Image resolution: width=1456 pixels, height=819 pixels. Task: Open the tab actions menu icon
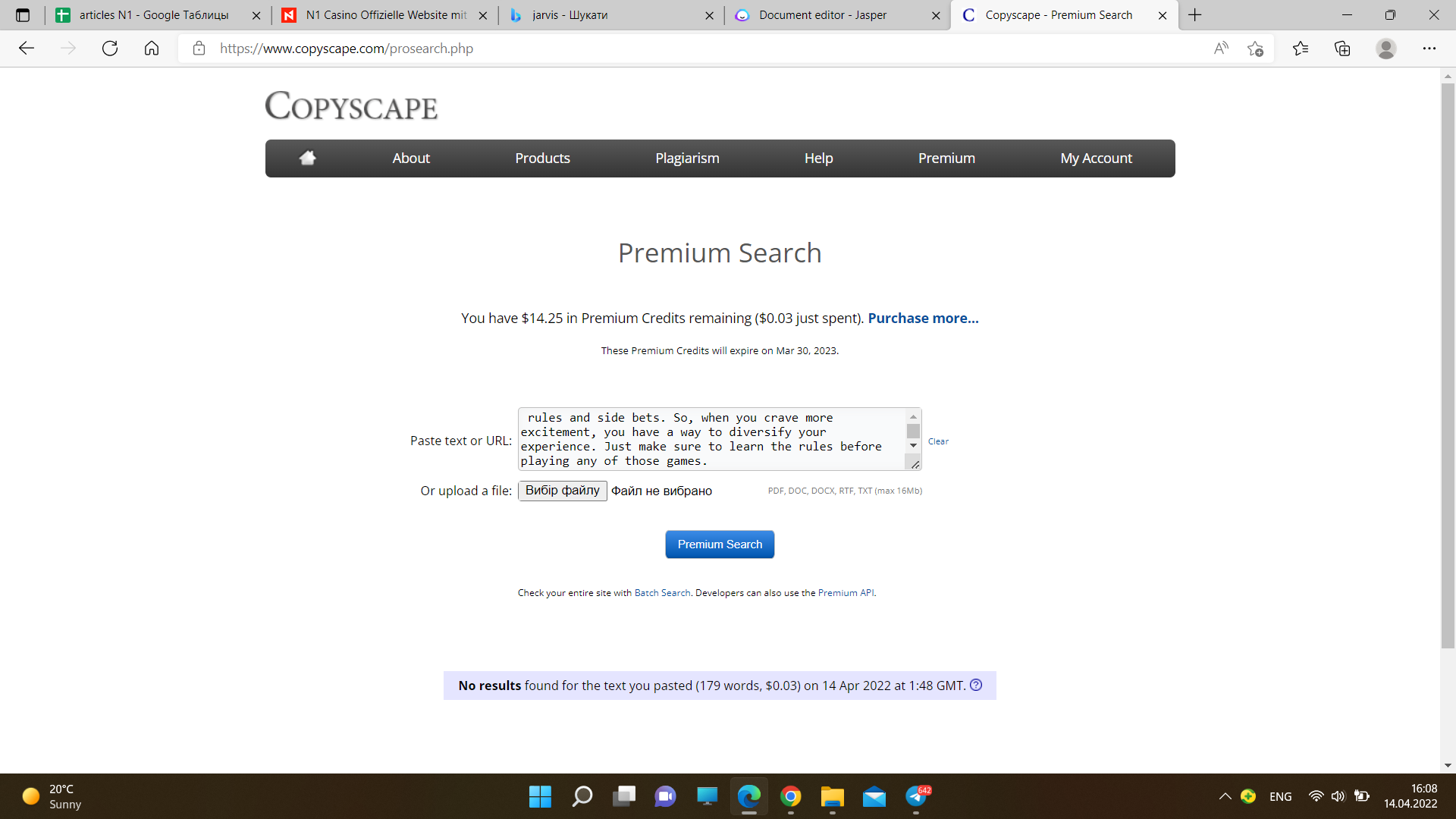coord(23,15)
